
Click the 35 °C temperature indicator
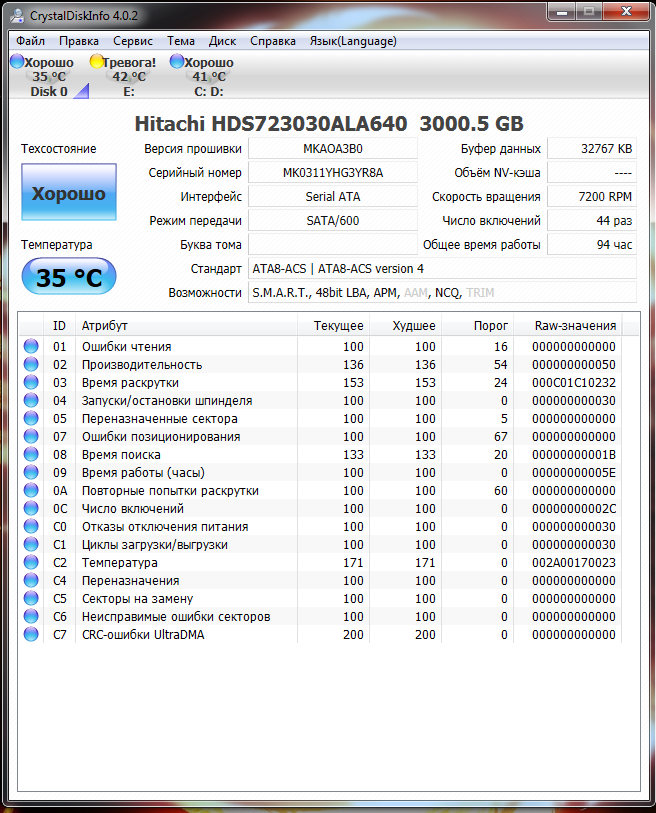point(69,277)
